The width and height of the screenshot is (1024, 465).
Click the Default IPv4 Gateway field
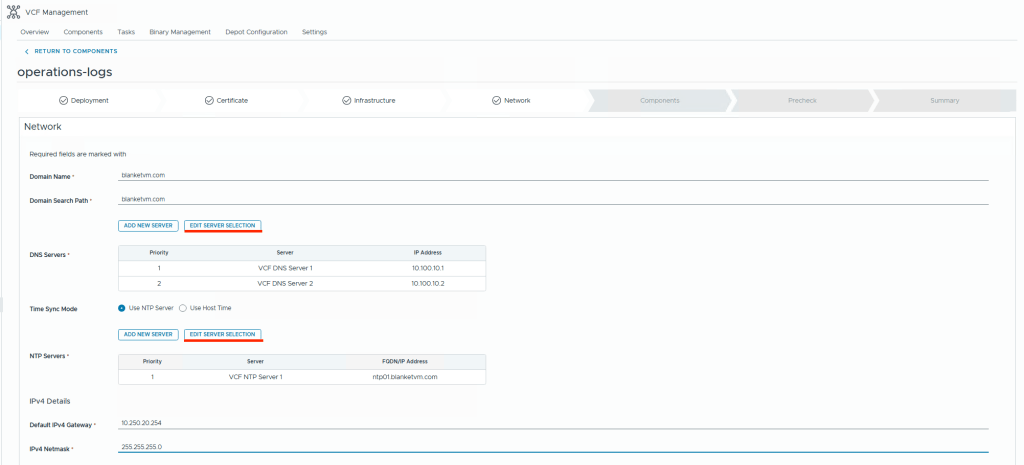552,423
